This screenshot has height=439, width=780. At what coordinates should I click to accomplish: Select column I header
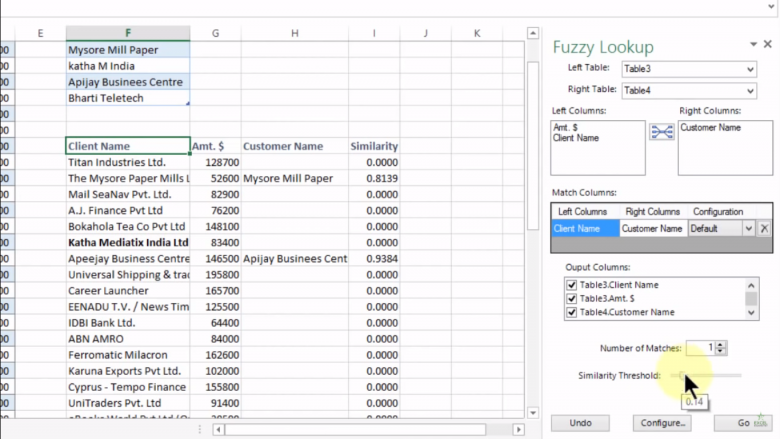[374, 33]
